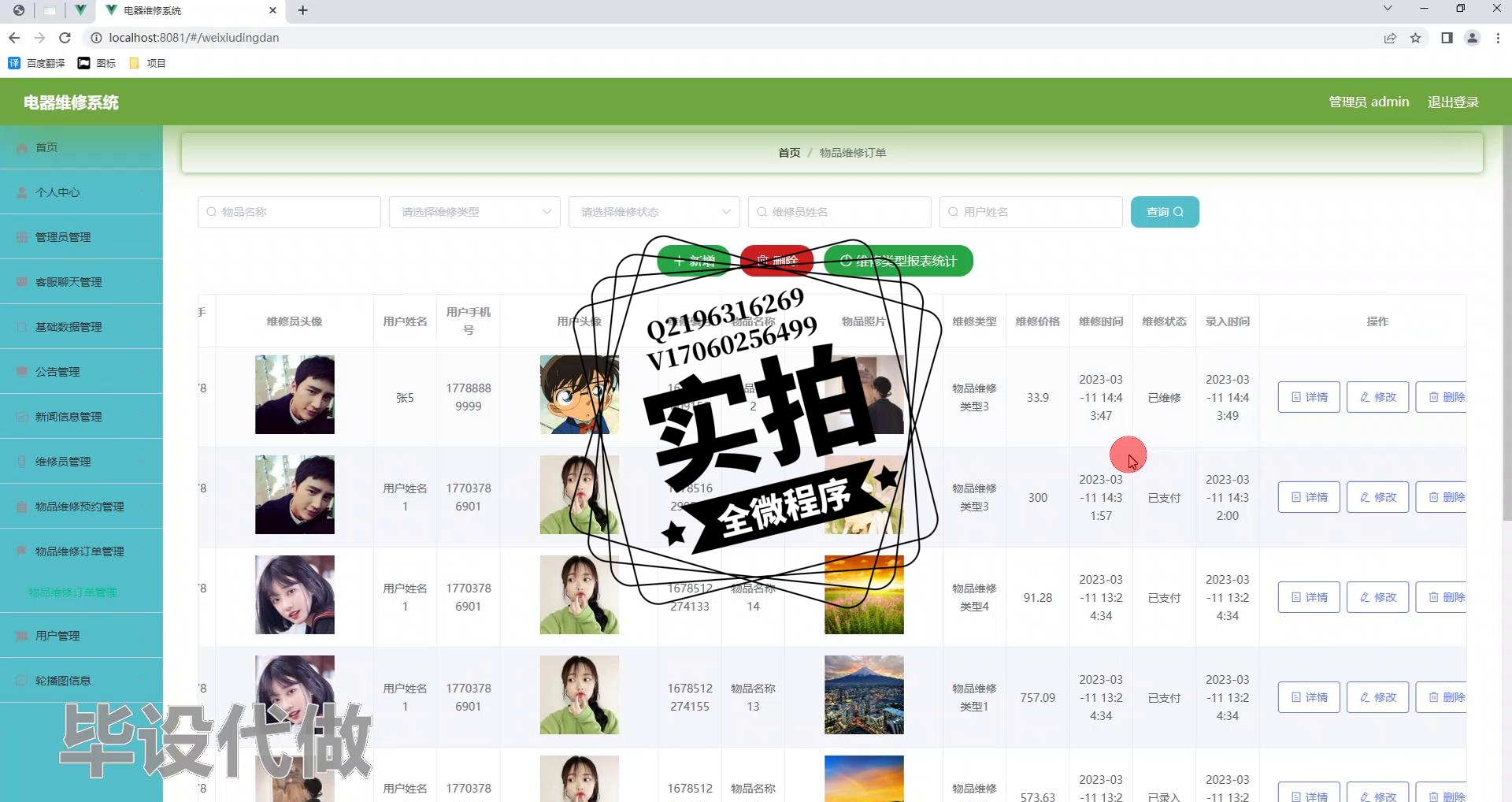Expand 物品维修预约管理 sidebar menu
The image size is (1512, 802).
point(81,507)
